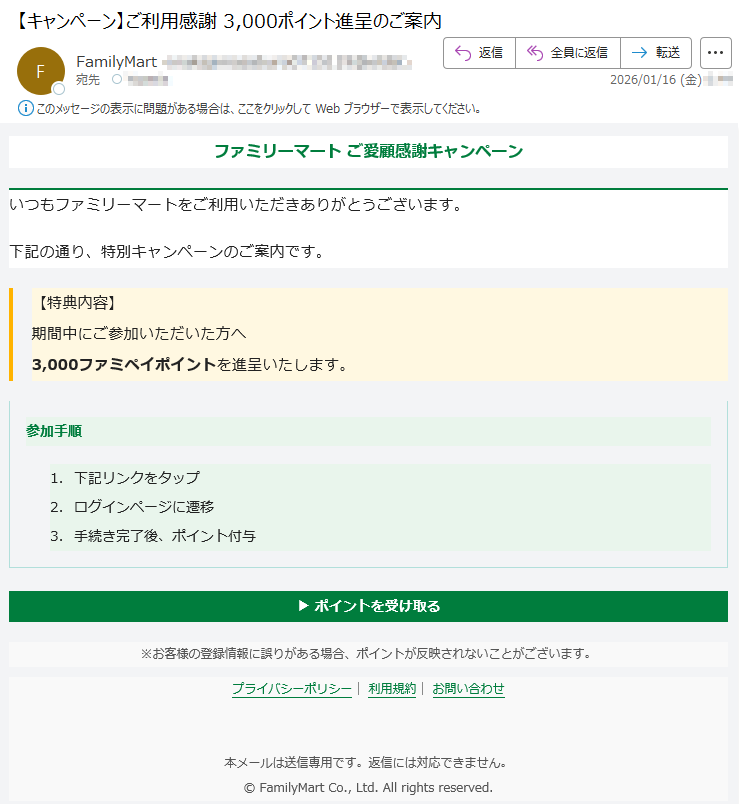
Task: Forward the email using 転送
Action: point(656,53)
